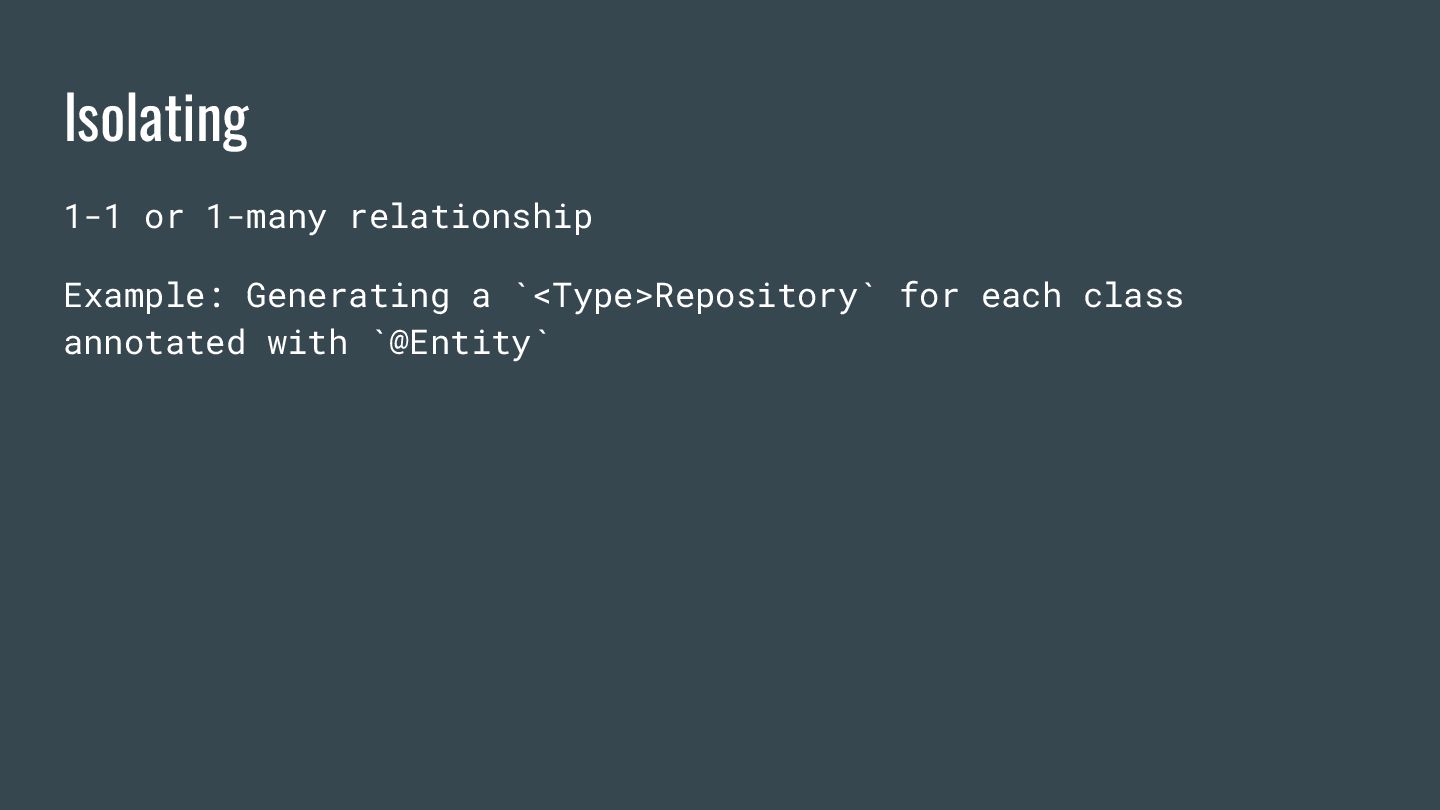Screen dimensions: 1440x810
Task: Click the word 'annotated' in the last line
Action: click(154, 343)
